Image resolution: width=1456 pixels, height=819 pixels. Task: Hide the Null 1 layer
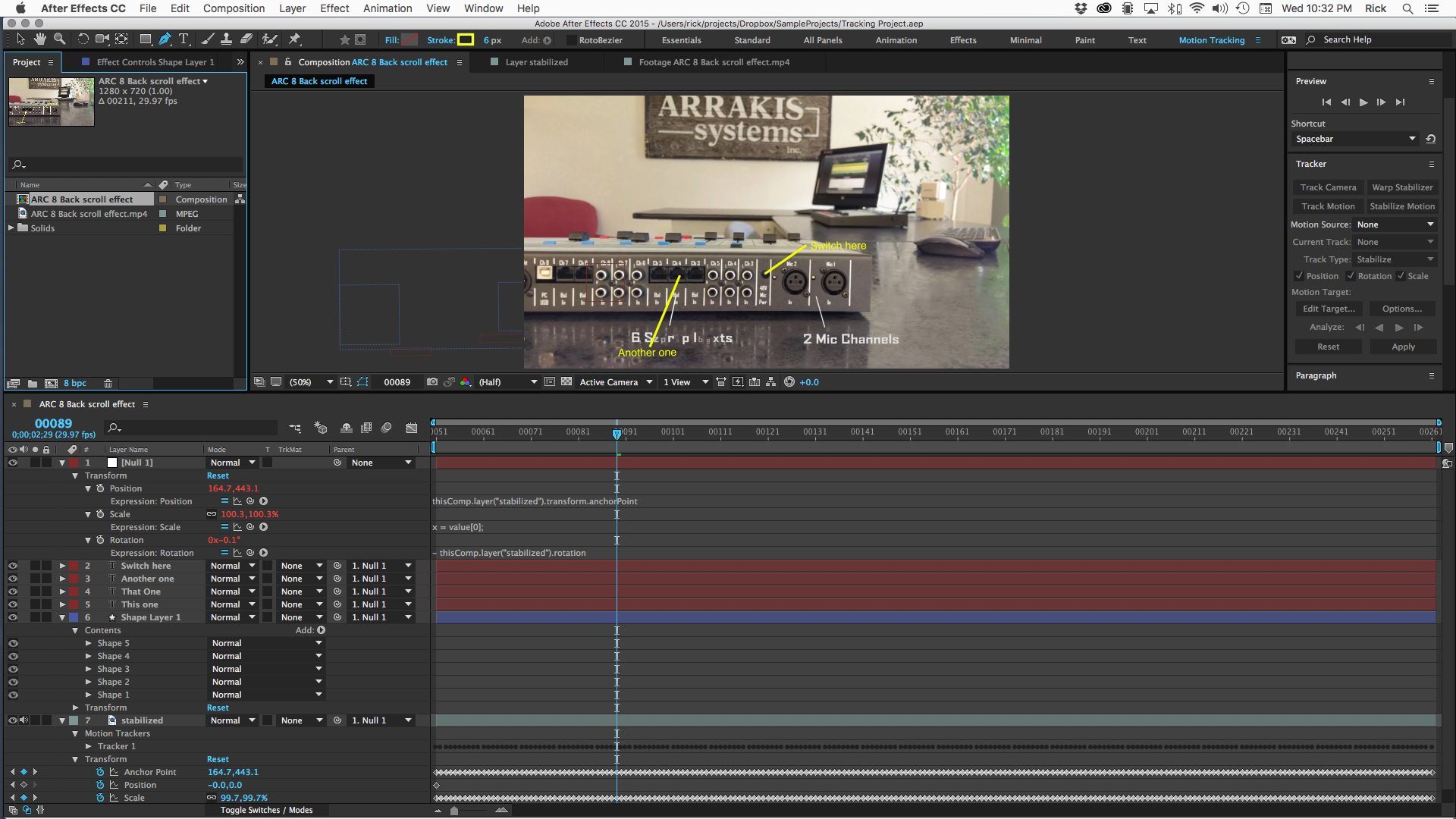pyautogui.click(x=12, y=463)
